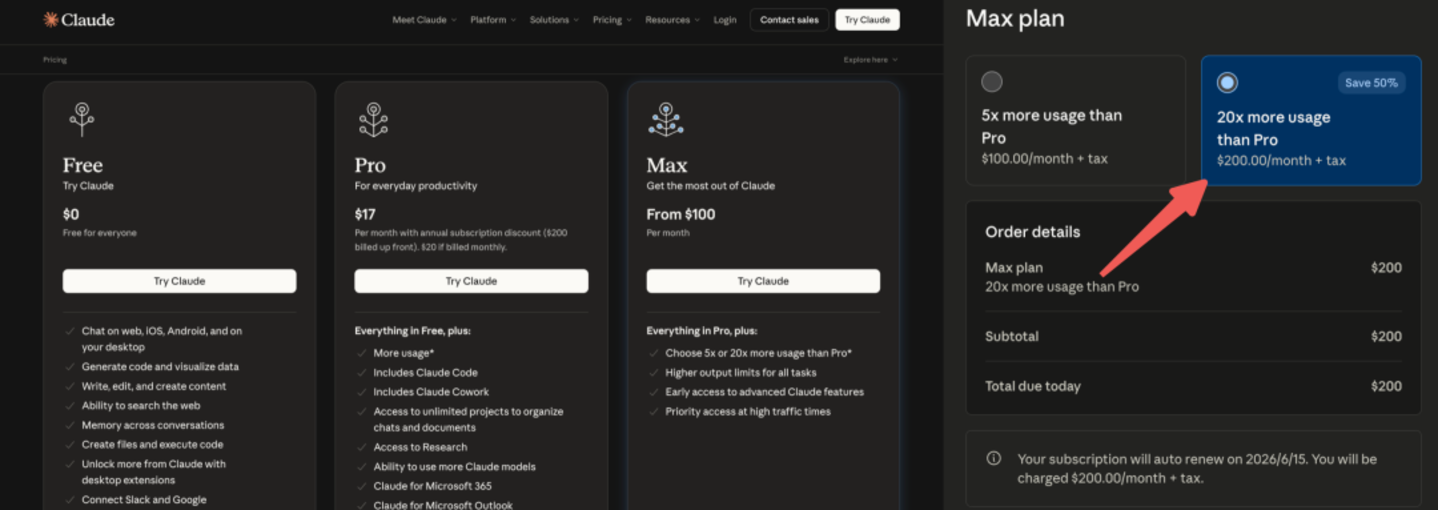Screen dimensions: 1438x510
Task: Click the Pricing breadcrumb label
Action: 55,60
